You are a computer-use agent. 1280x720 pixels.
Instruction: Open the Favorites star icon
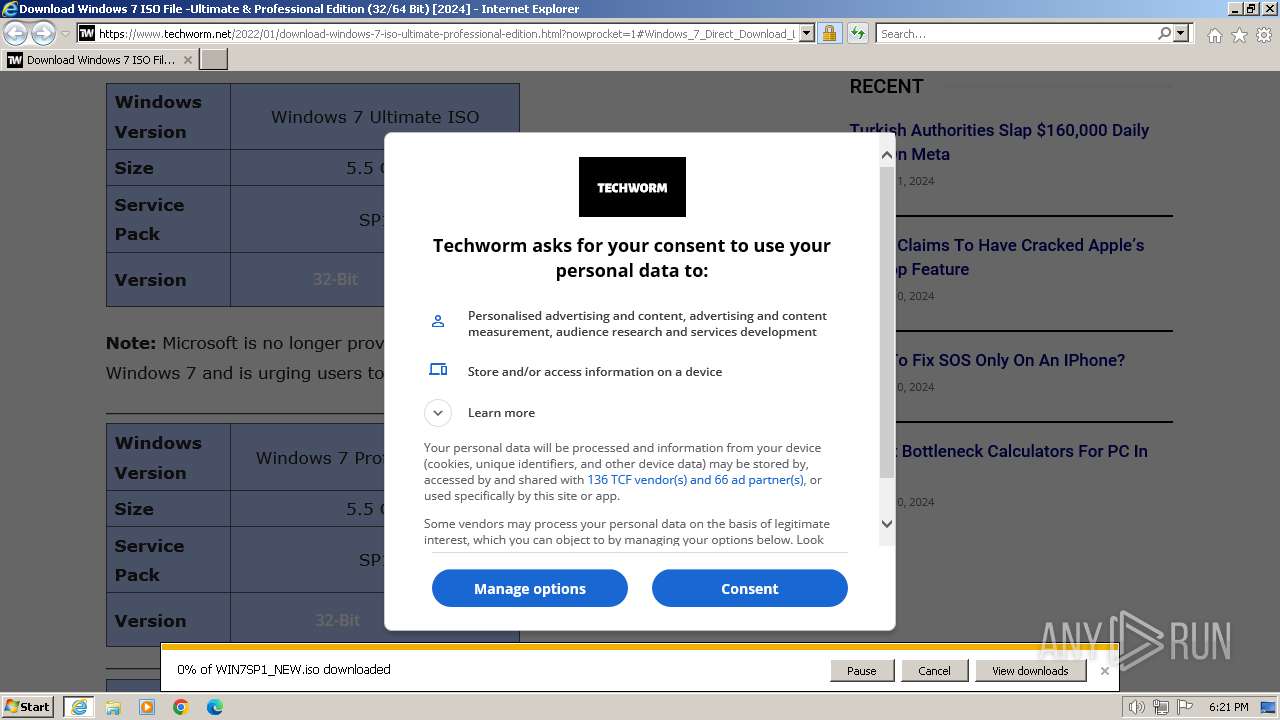point(1239,35)
